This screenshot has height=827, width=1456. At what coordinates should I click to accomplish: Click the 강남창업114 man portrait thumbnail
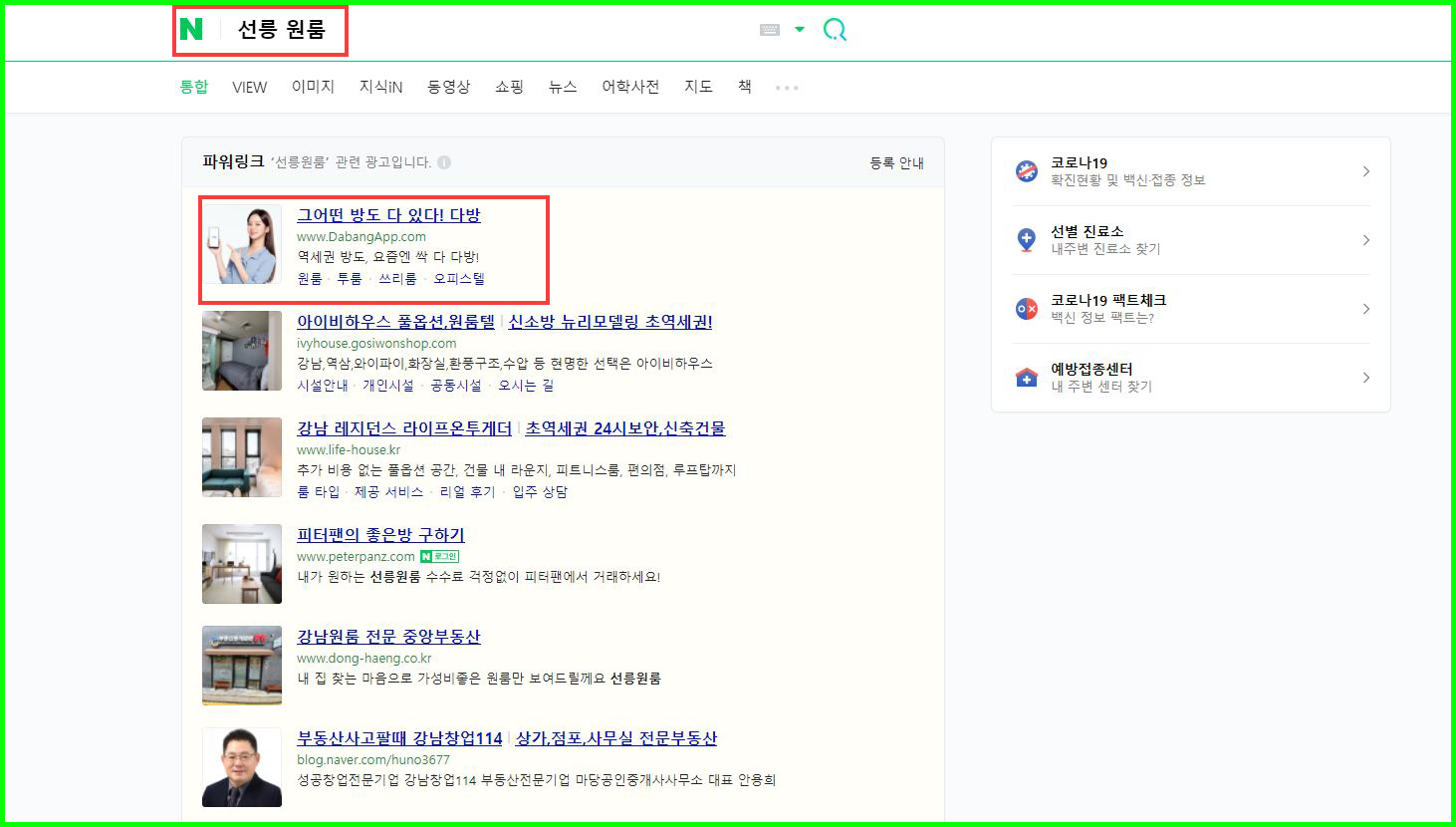point(242,767)
